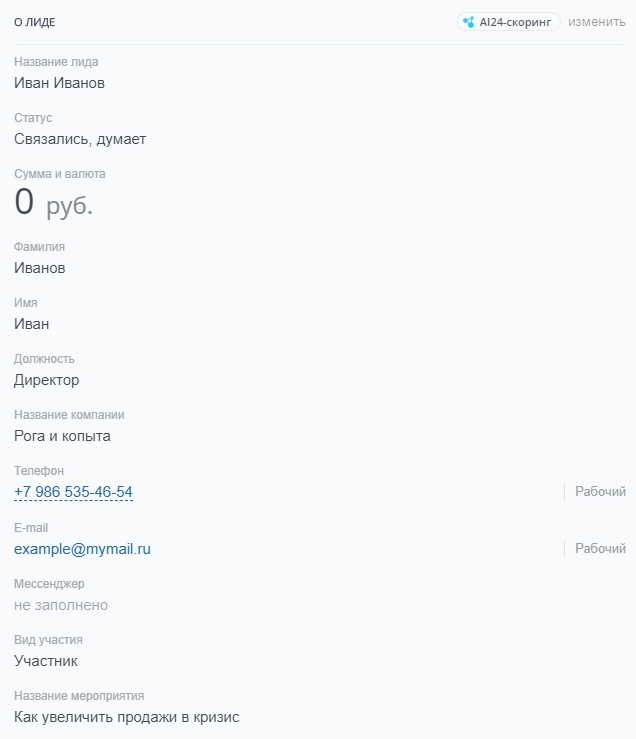
Task: Click the О ЛИДЕ section title
Action: click(x=34, y=22)
